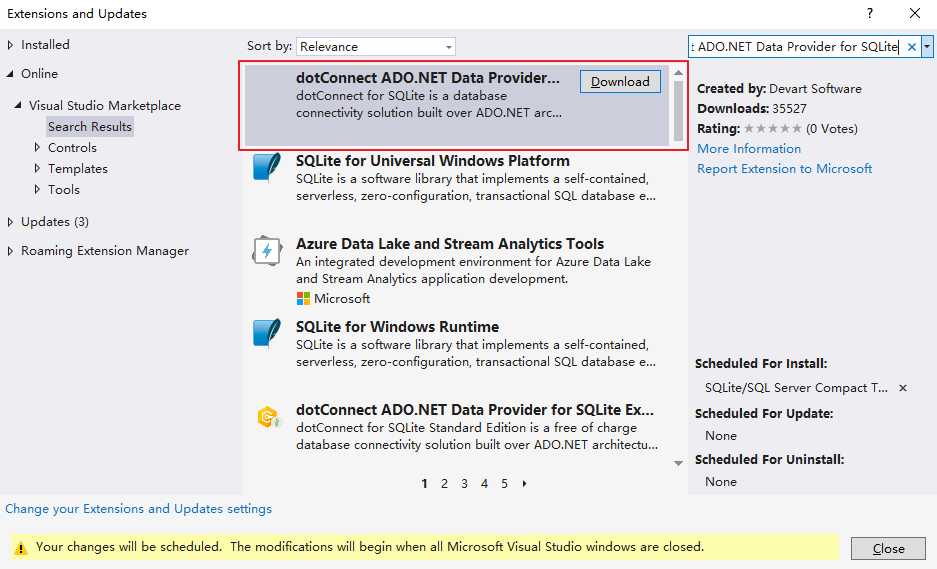Image resolution: width=937 pixels, height=569 pixels.
Task: Click the results list scroll up arrow
Action: click(x=678, y=73)
